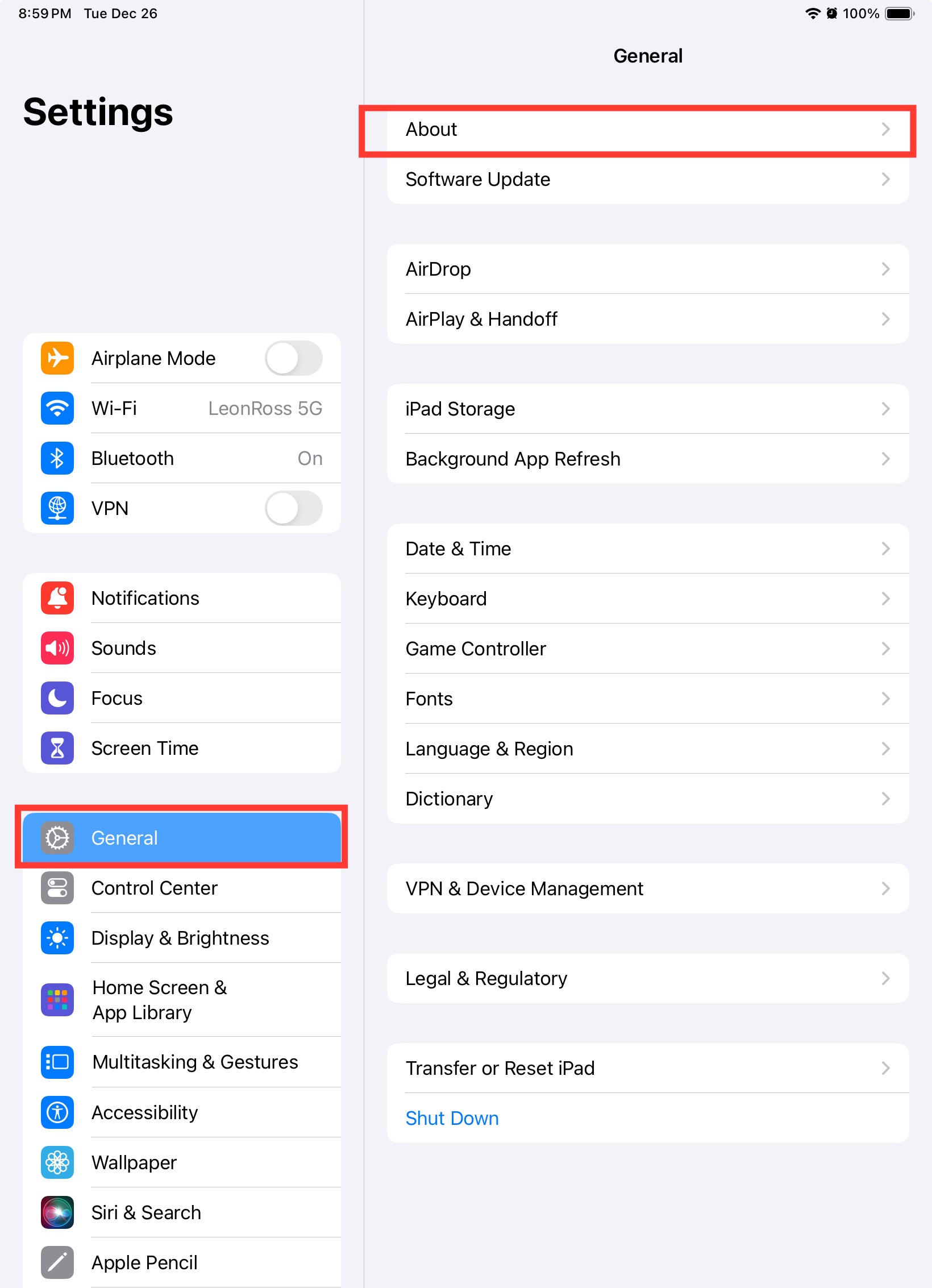Tap the AirDrop chevron

click(x=885, y=269)
